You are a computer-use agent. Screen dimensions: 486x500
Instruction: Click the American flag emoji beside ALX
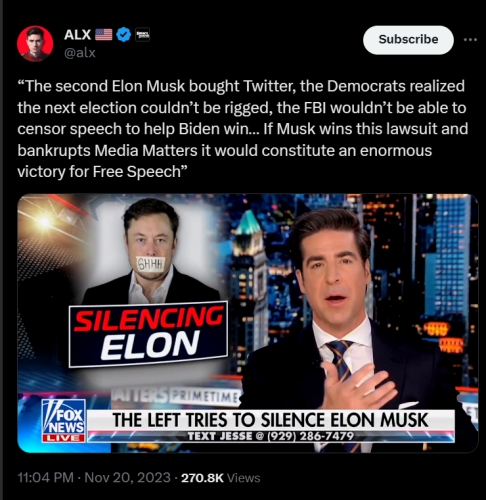pyautogui.click(x=104, y=34)
